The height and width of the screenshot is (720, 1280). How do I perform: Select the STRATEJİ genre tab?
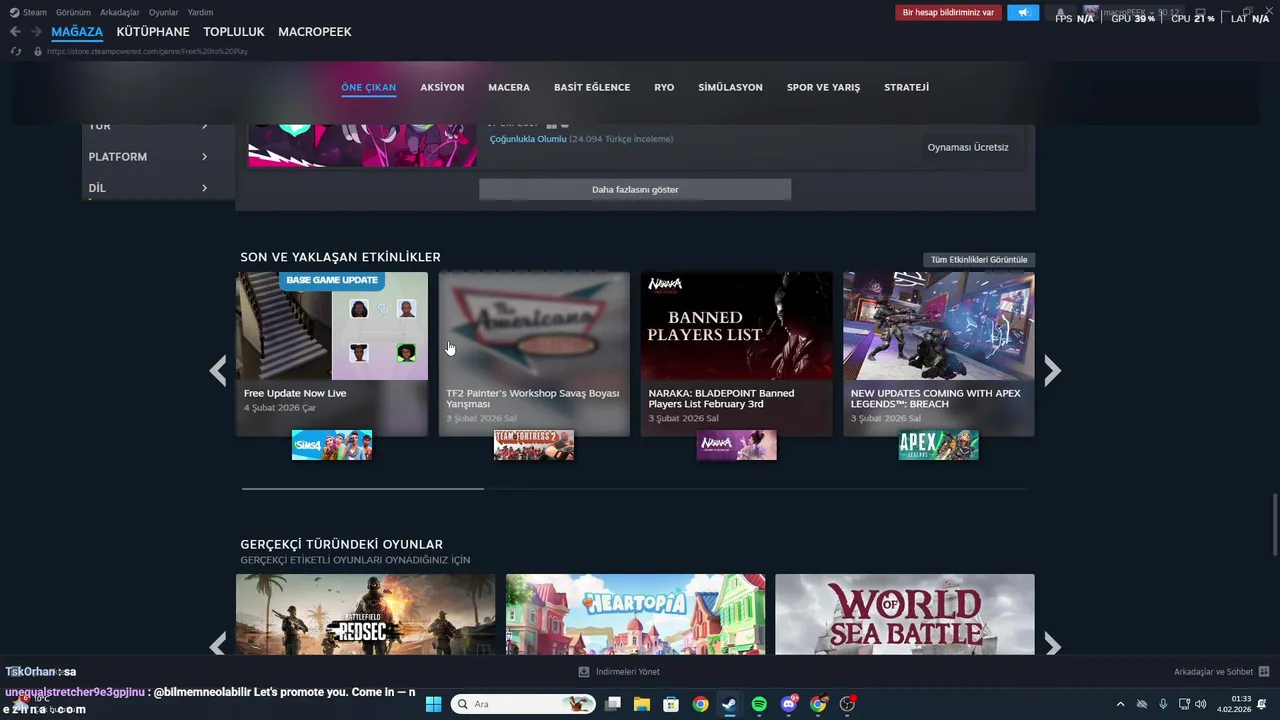[x=906, y=87]
